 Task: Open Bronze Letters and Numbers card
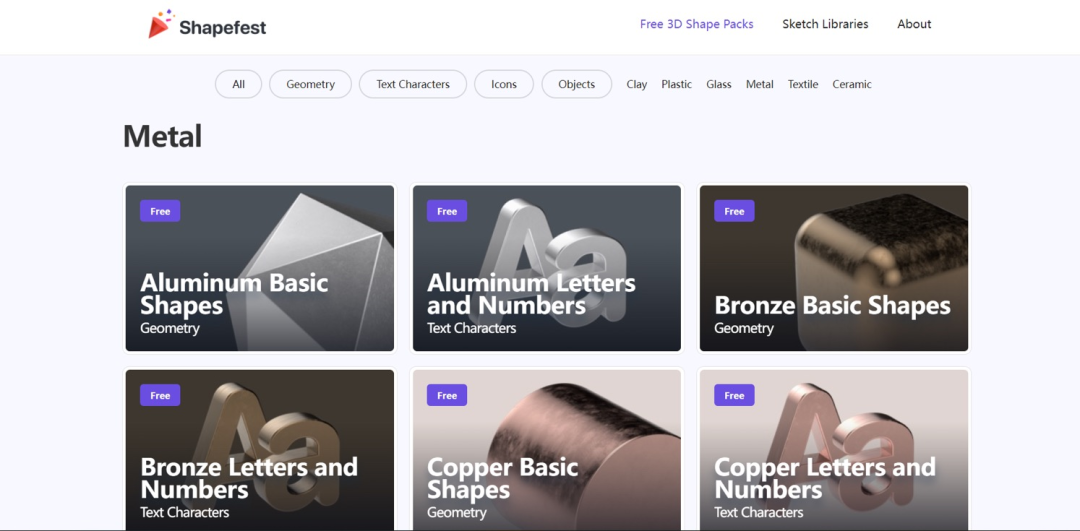tap(260, 450)
